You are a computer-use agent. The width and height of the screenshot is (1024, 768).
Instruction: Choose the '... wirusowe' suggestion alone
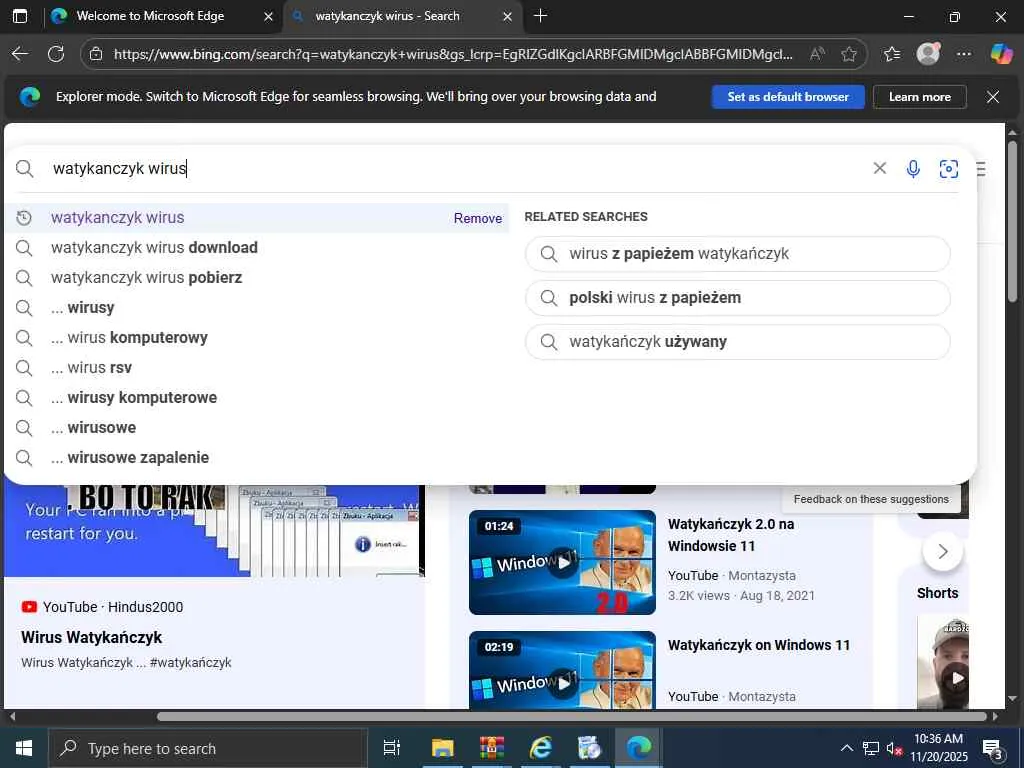[256, 428]
